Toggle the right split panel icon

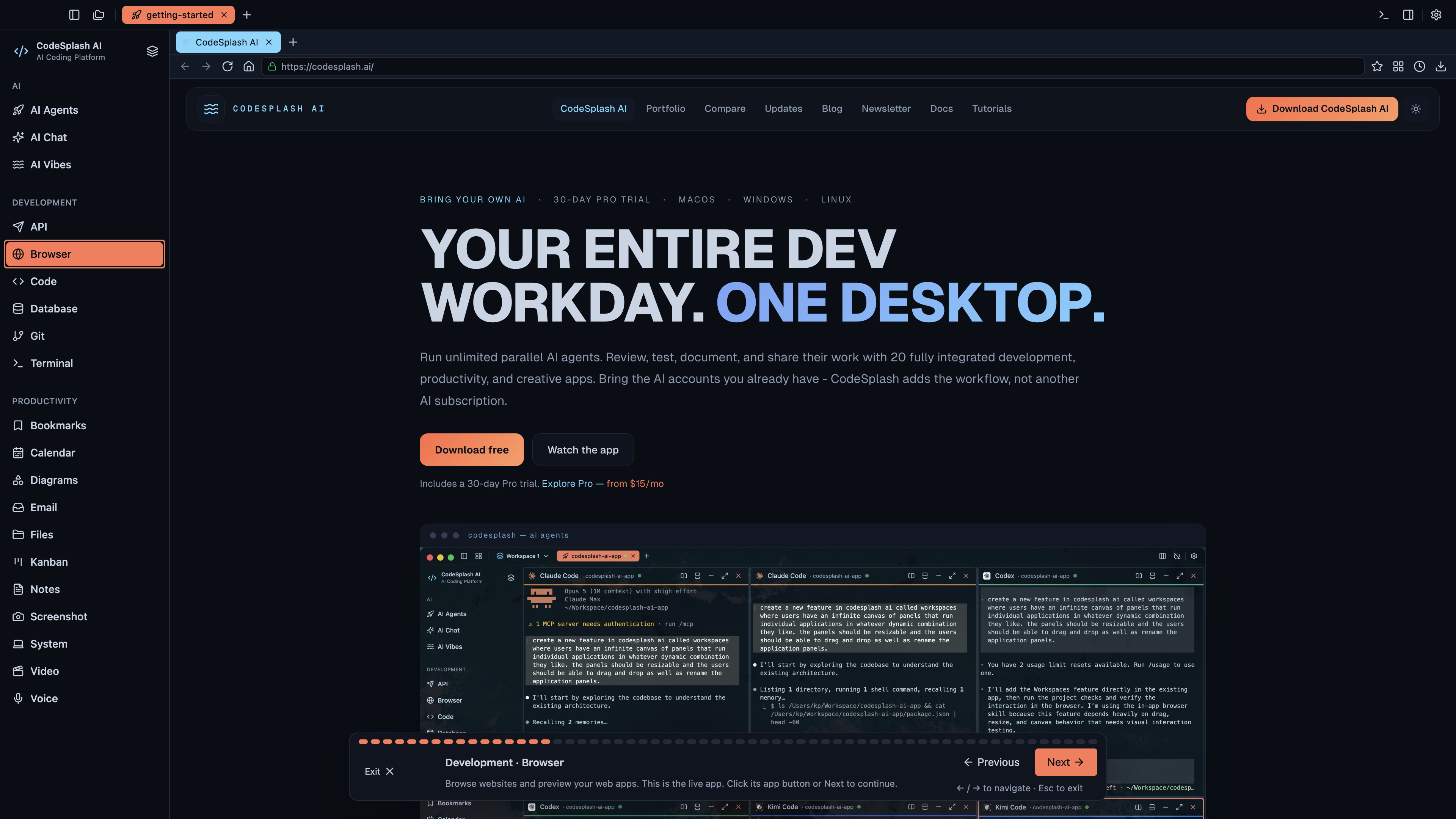pos(1408,15)
